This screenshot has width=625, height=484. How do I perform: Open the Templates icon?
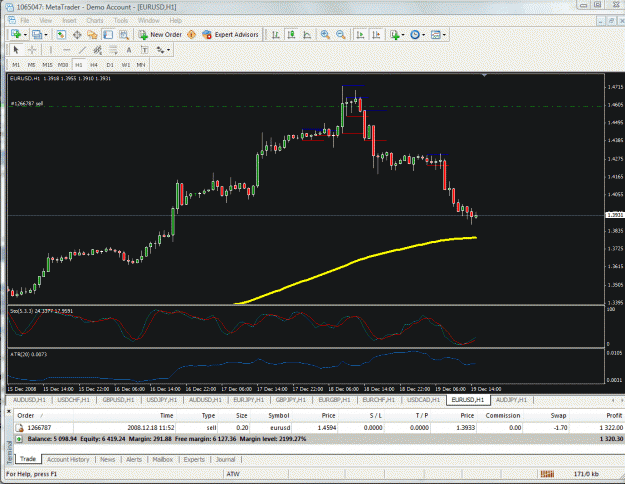point(436,35)
